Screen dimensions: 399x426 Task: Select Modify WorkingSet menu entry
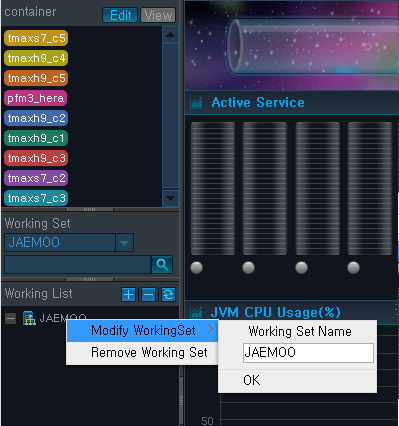pos(142,331)
